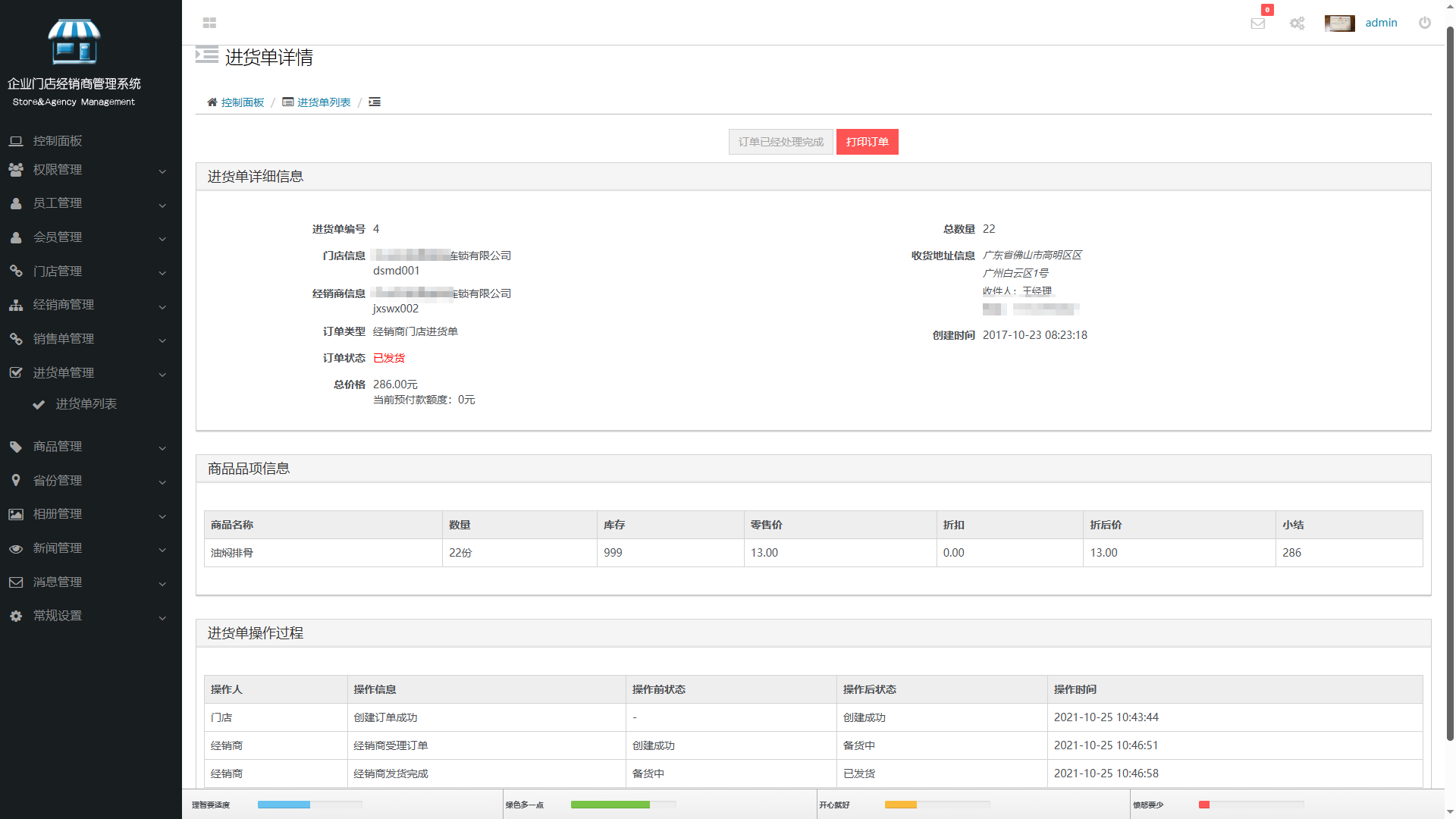Click the store logo icon
This screenshot has width=1456, height=819.
74,42
